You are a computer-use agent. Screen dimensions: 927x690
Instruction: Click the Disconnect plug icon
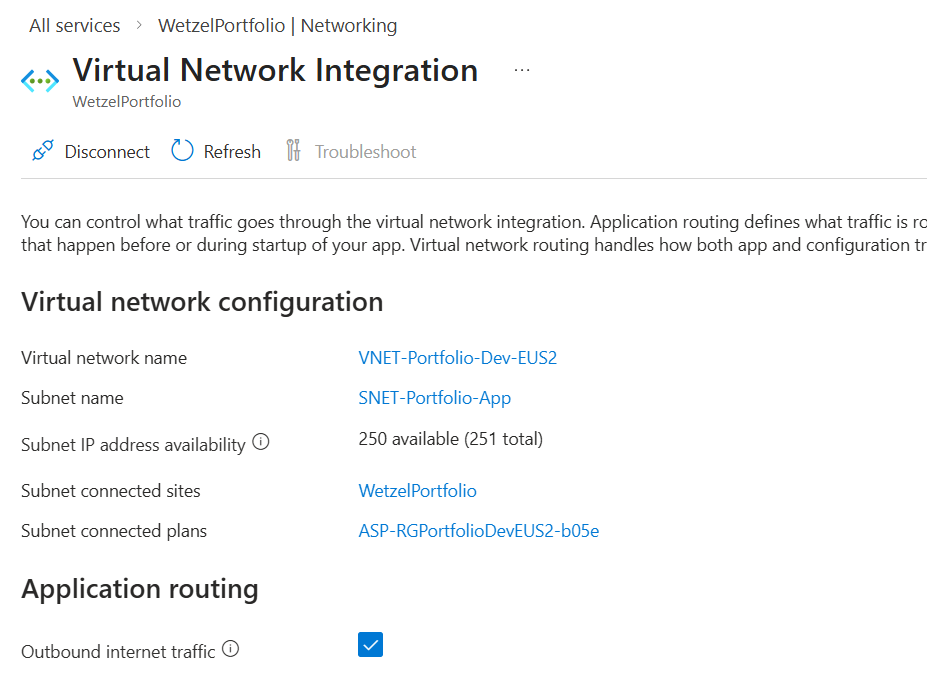coord(42,151)
